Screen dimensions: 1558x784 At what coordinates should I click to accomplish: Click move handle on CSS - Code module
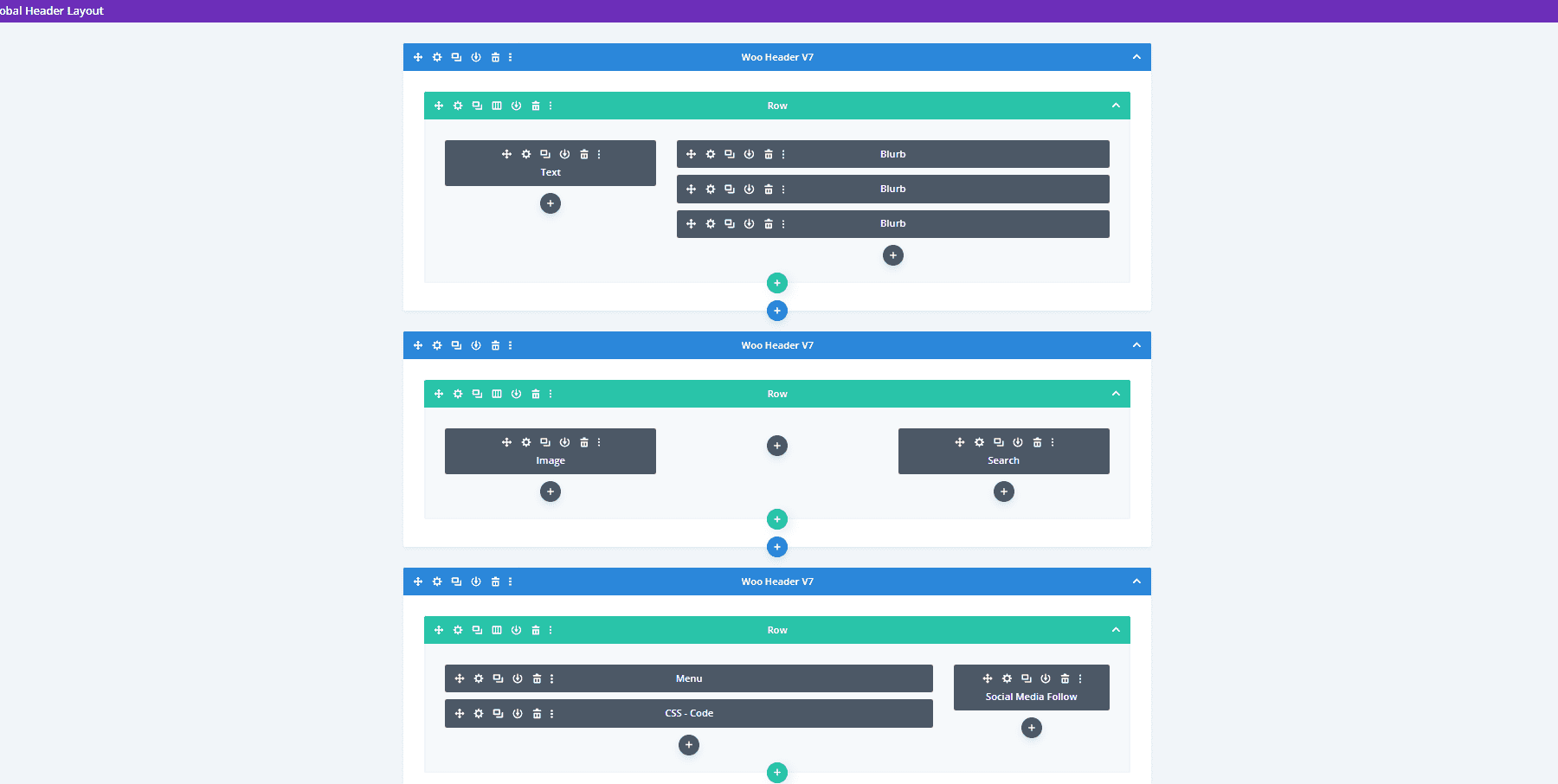pos(460,713)
